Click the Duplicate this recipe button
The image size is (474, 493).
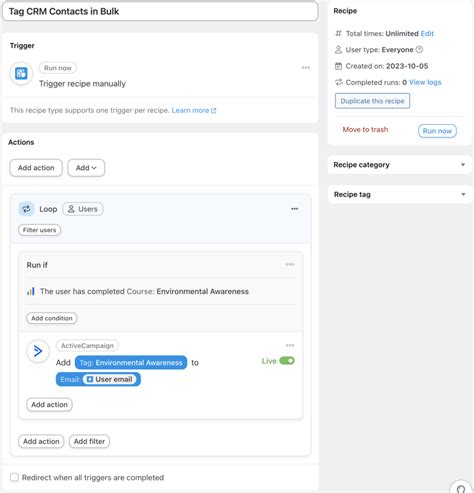point(372,101)
